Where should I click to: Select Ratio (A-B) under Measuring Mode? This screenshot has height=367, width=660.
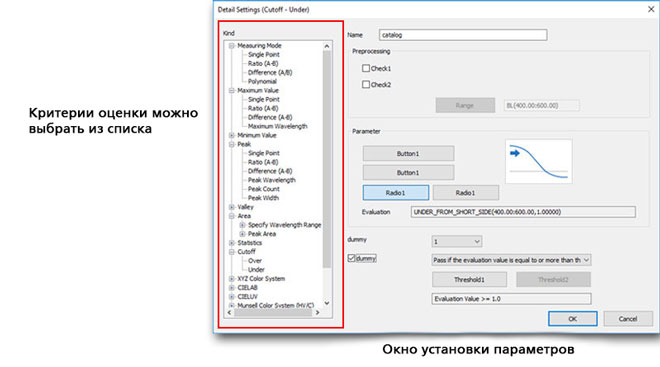[263, 64]
